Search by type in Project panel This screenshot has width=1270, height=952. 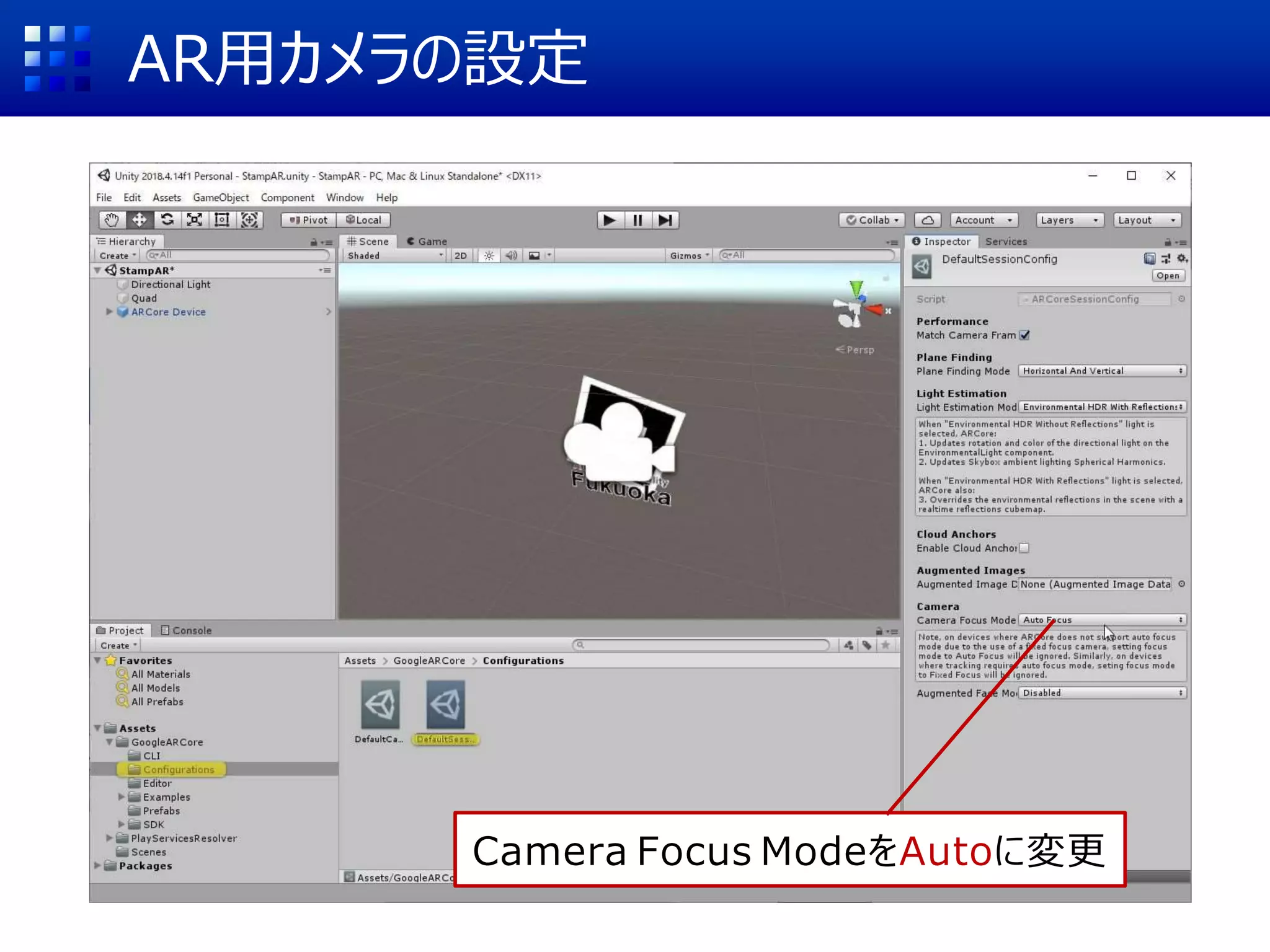848,645
